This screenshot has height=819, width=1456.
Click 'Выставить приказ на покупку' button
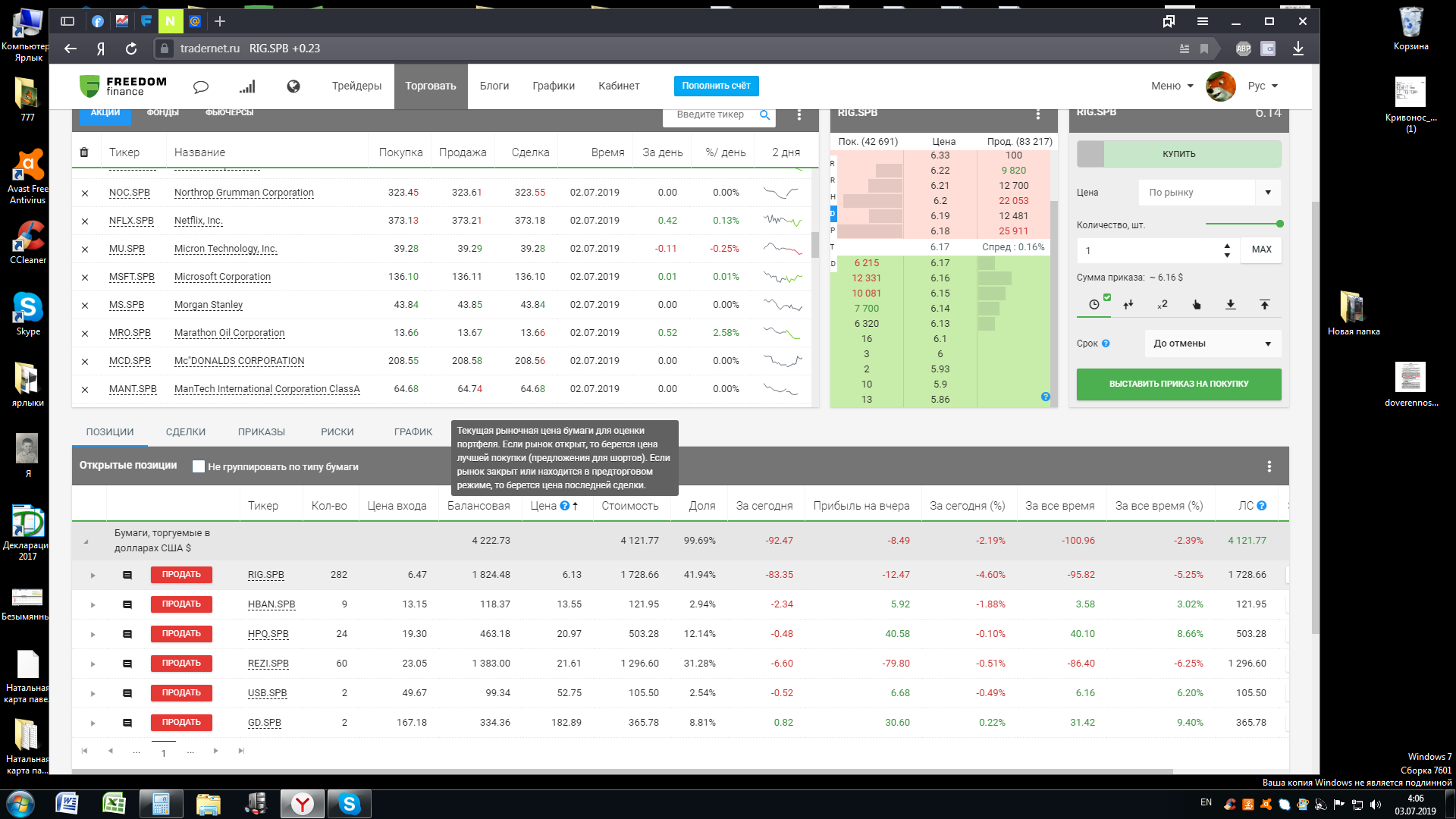click(x=1179, y=384)
